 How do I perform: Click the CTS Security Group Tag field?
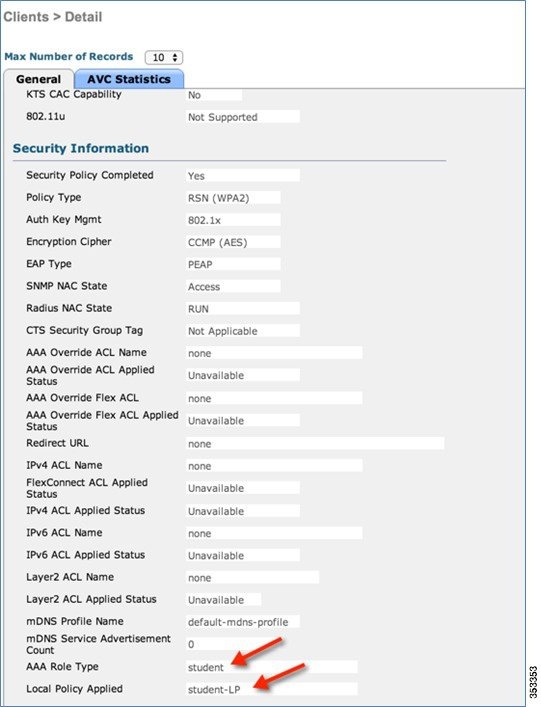coord(243,331)
